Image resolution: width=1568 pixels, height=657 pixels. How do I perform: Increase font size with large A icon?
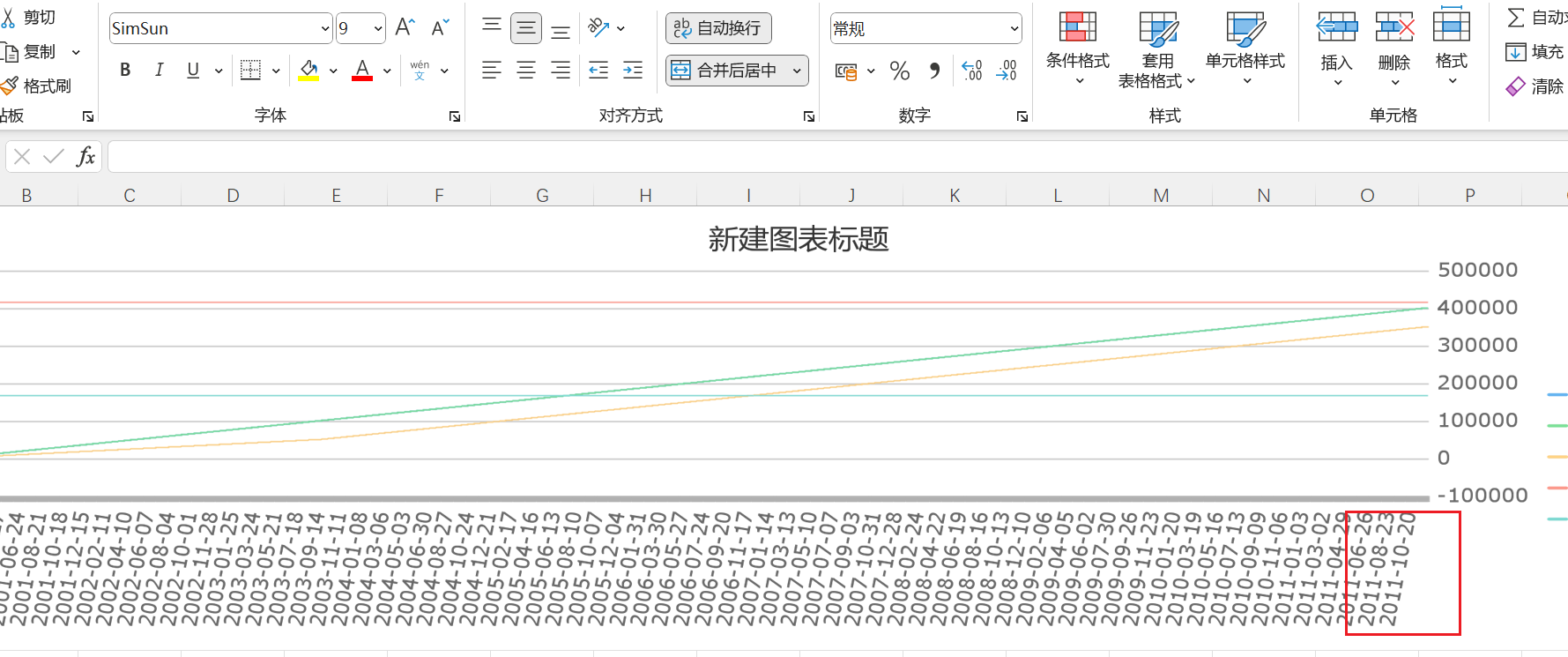[405, 27]
